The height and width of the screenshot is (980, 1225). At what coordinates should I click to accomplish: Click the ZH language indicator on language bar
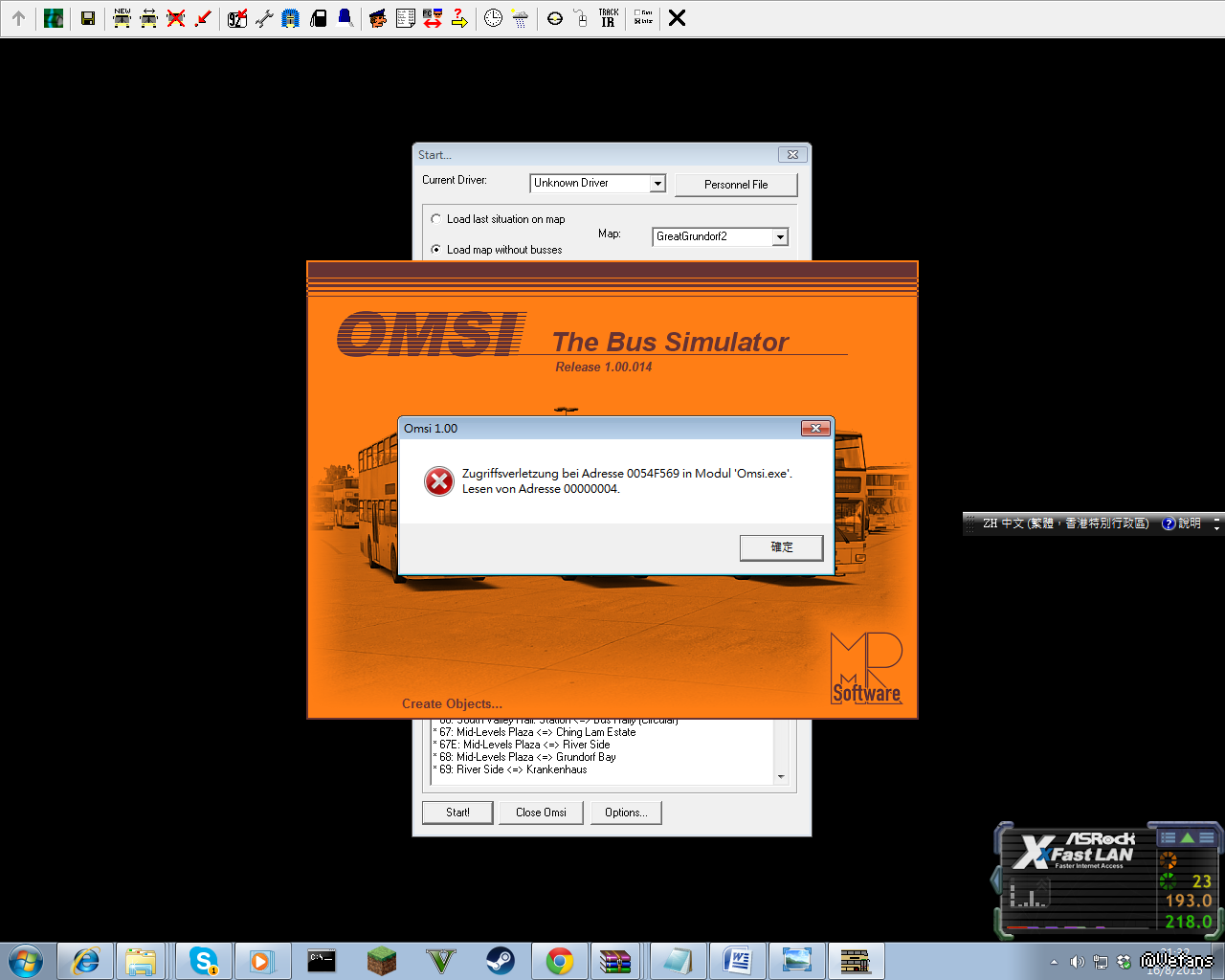[990, 523]
